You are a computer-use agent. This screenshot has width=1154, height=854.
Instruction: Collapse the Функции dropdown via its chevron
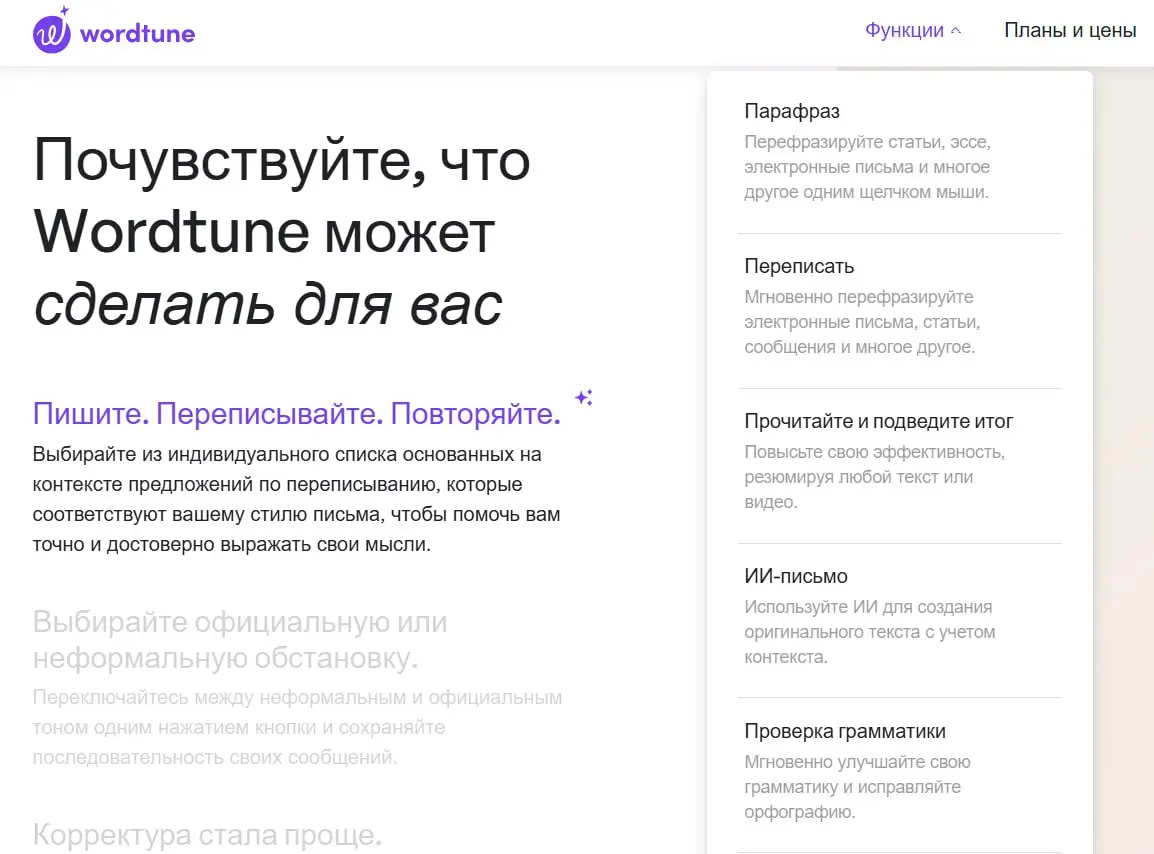pos(954,29)
